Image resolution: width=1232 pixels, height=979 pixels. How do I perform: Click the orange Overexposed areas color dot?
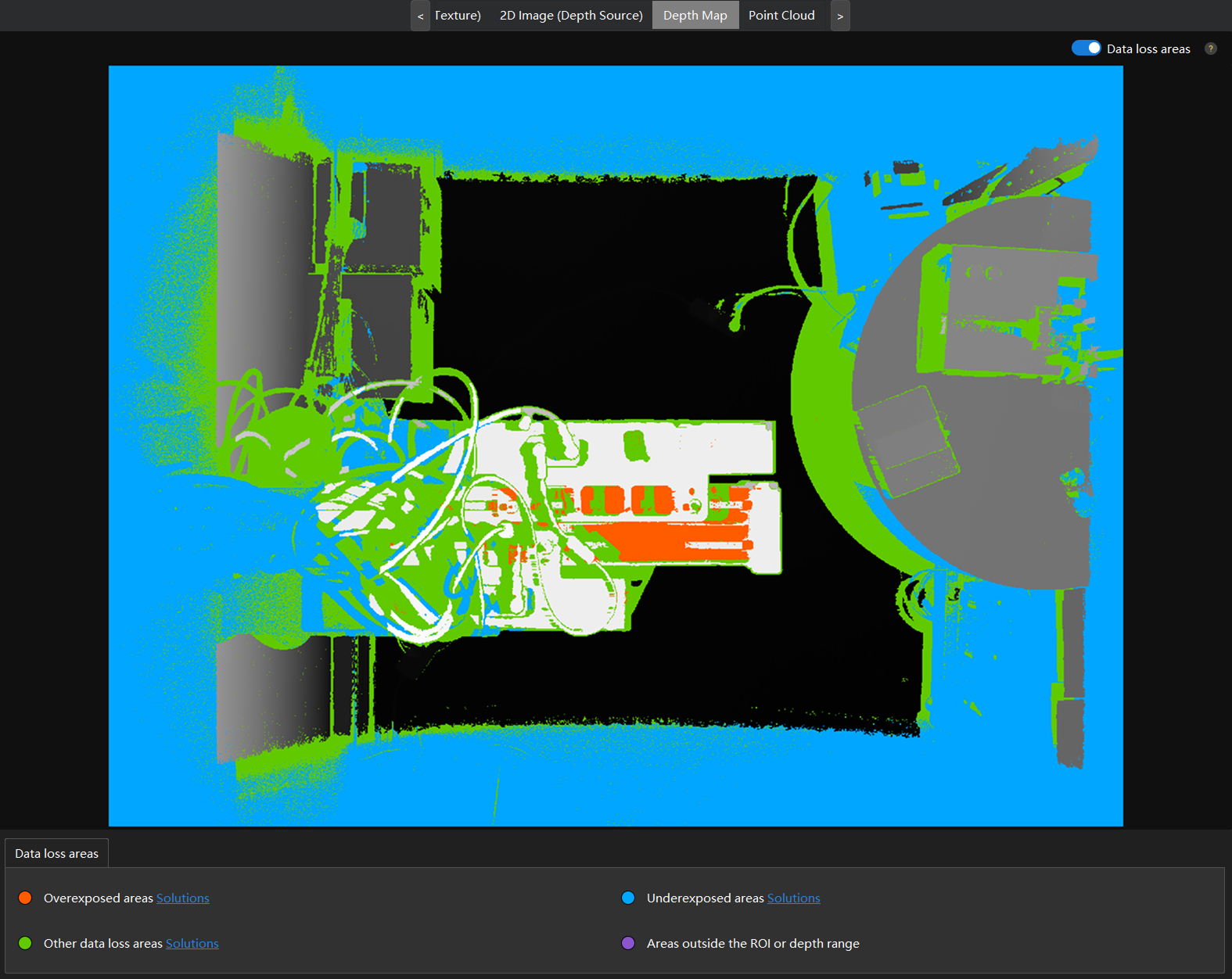25,898
